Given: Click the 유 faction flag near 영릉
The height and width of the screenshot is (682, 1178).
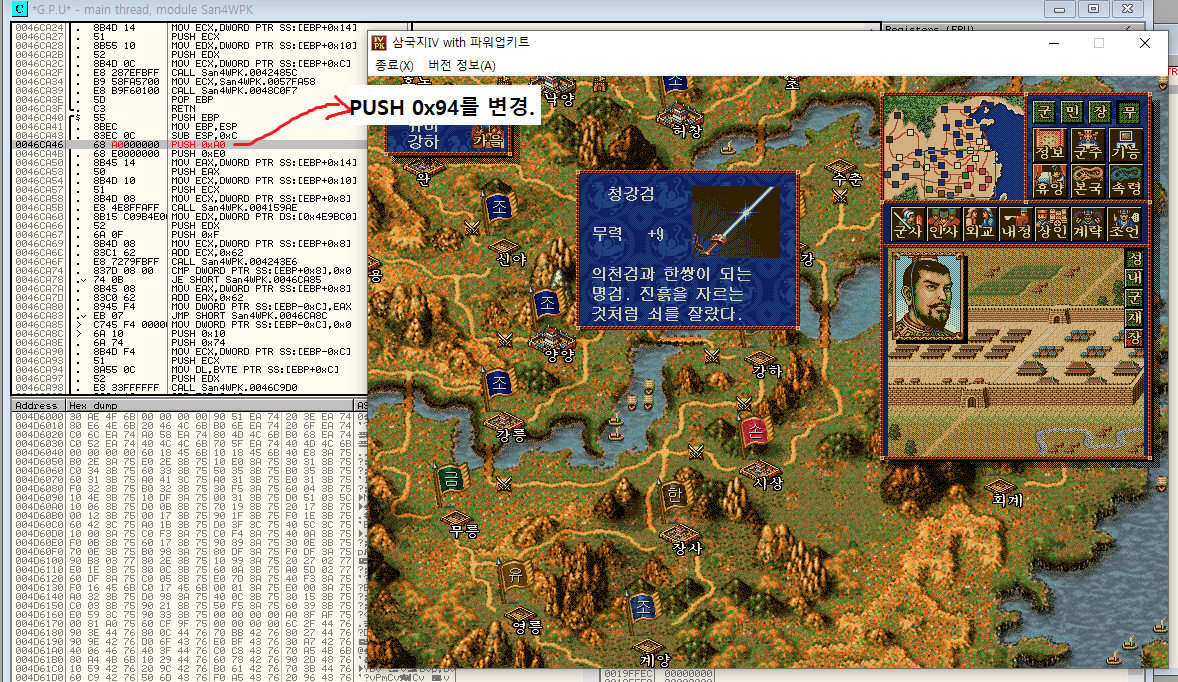Looking at the screenshot, I should [x=516, y=577].
